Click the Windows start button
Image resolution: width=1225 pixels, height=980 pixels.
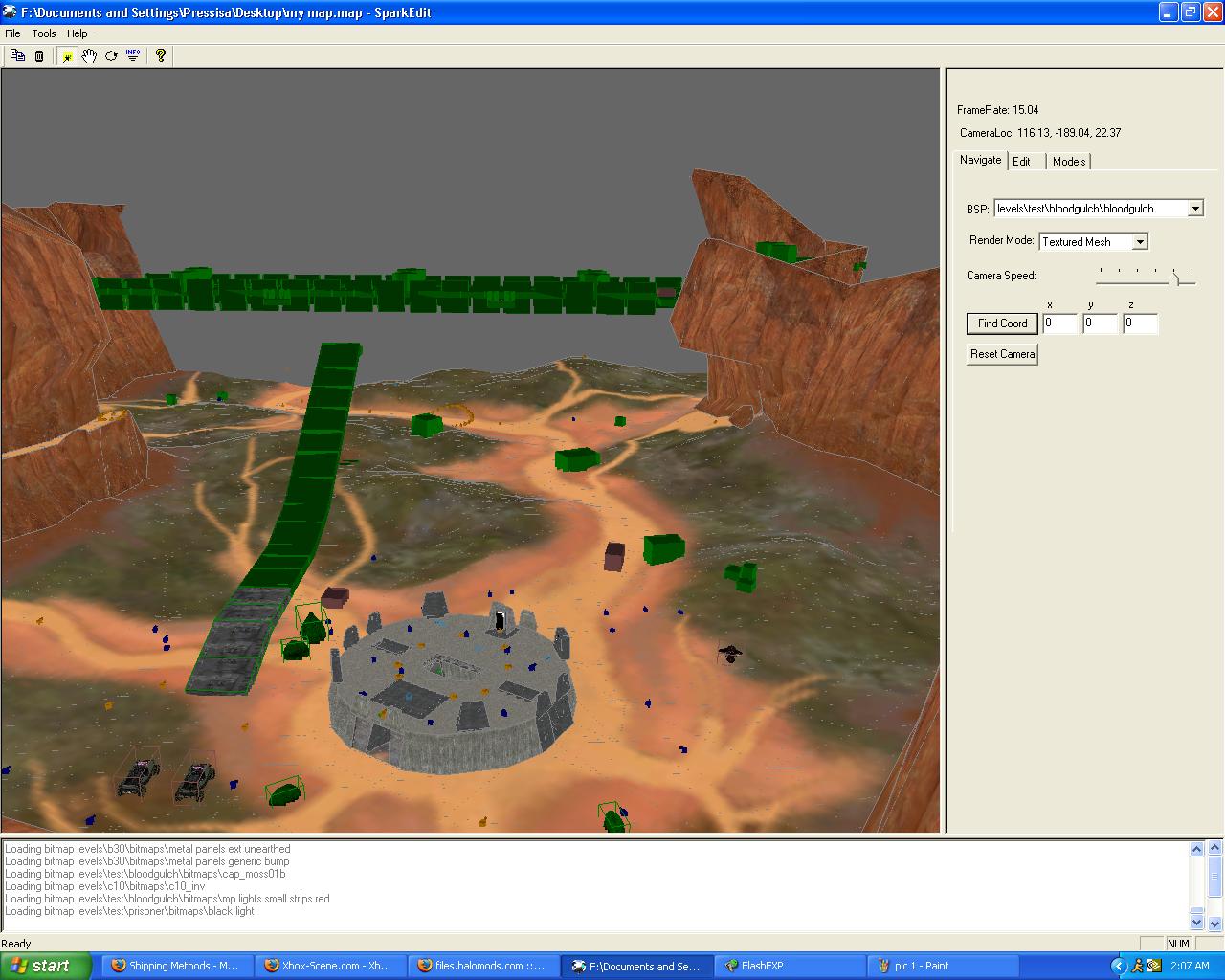pos(46,966)
